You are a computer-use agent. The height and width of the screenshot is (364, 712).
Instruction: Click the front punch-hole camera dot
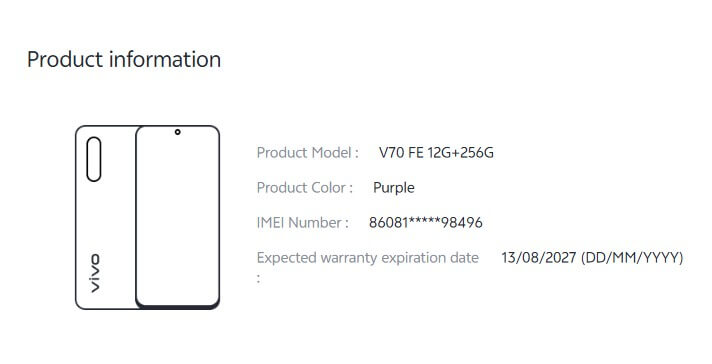pyautogui.click(x=178, y=132)
